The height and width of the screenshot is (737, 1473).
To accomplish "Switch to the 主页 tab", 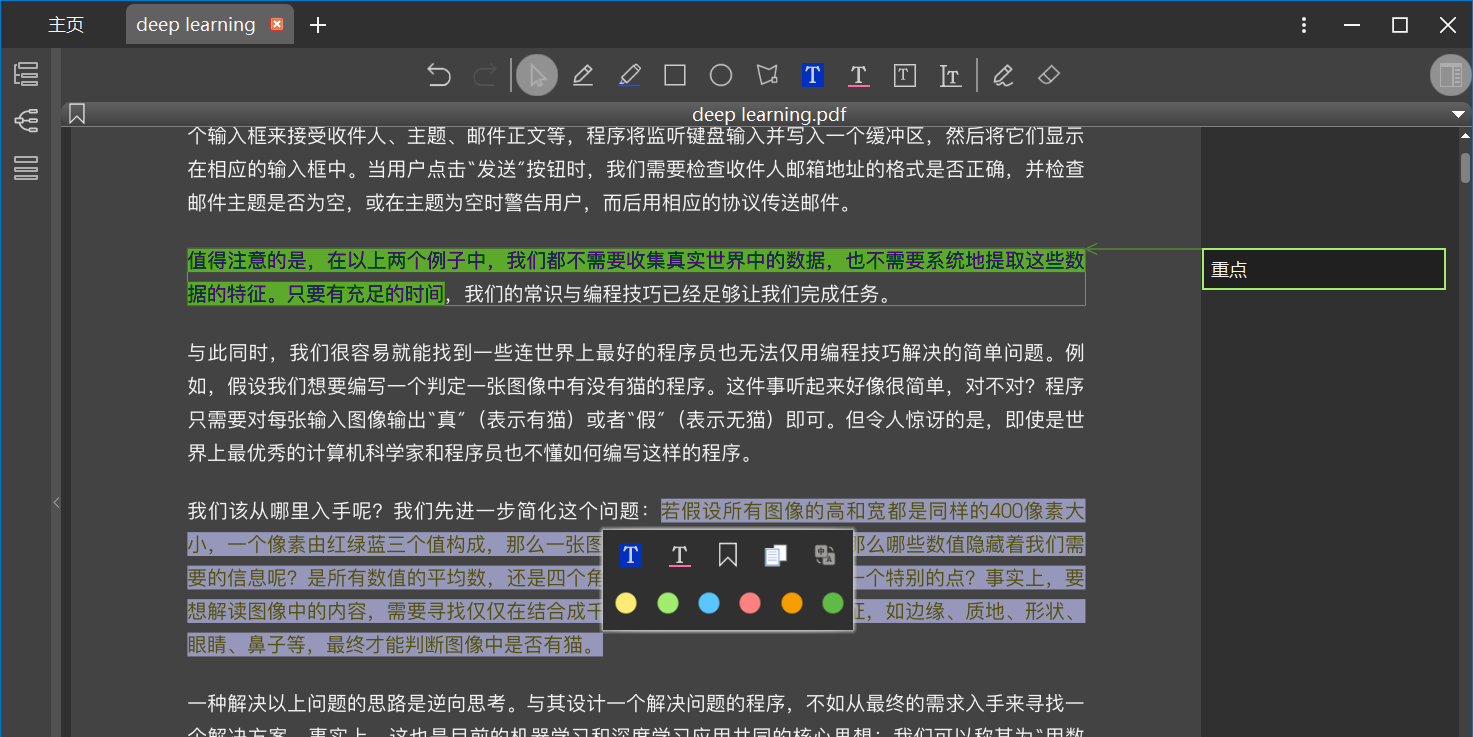I will pos(66,25).
